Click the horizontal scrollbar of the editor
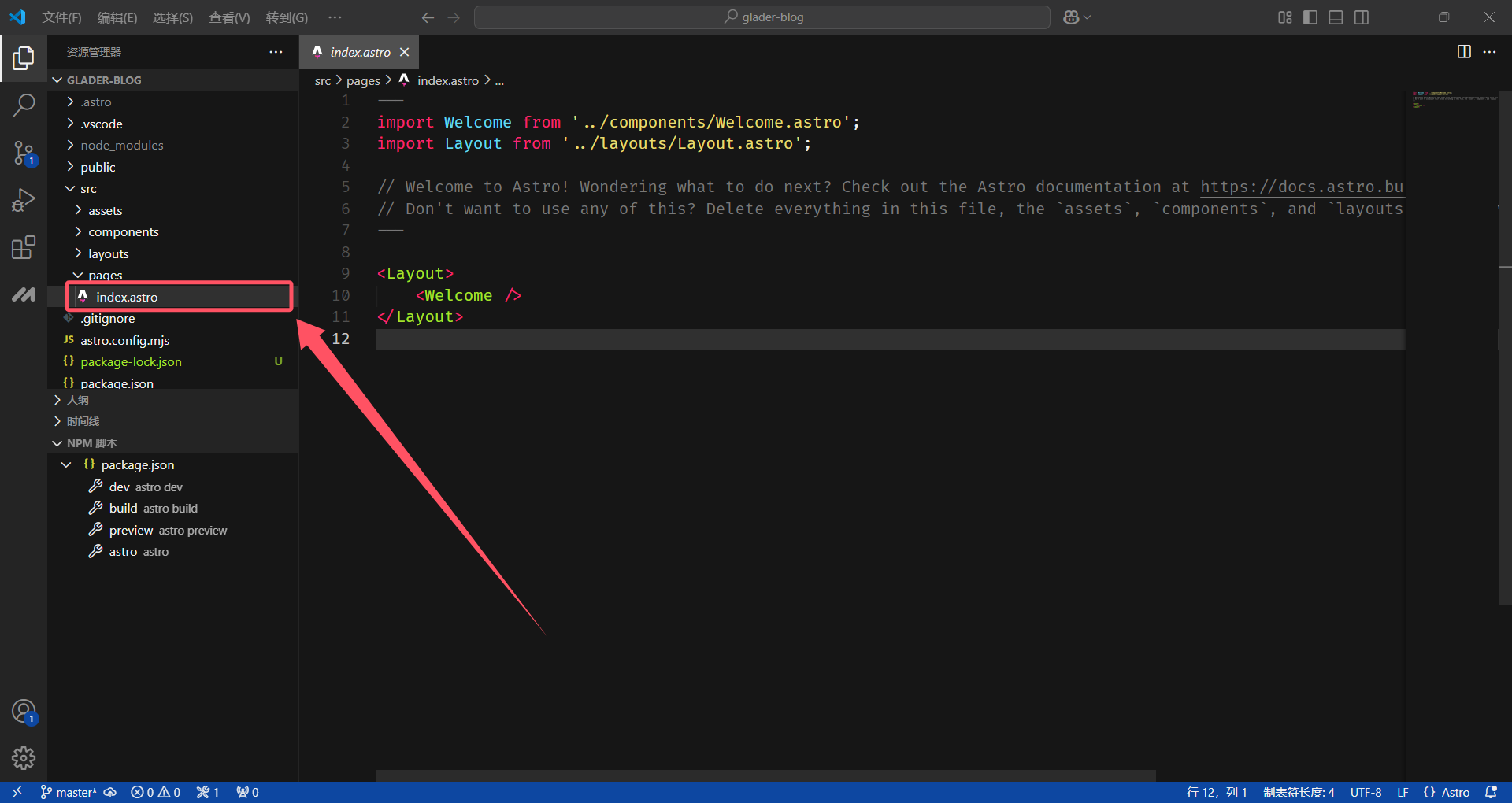The image size is (1512, 803). coord(765,775)
